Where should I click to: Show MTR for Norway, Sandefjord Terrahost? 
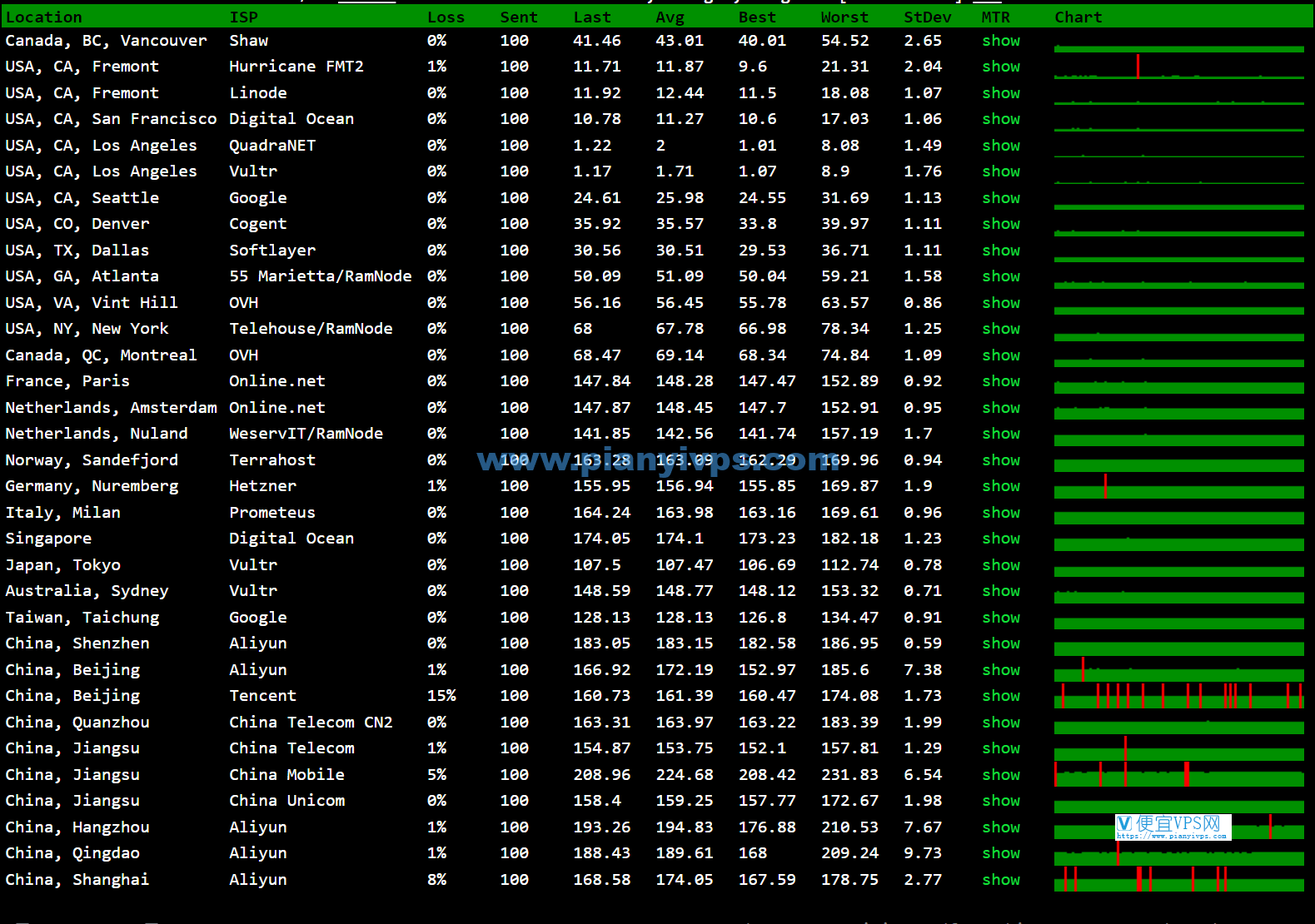[1000, 460]
